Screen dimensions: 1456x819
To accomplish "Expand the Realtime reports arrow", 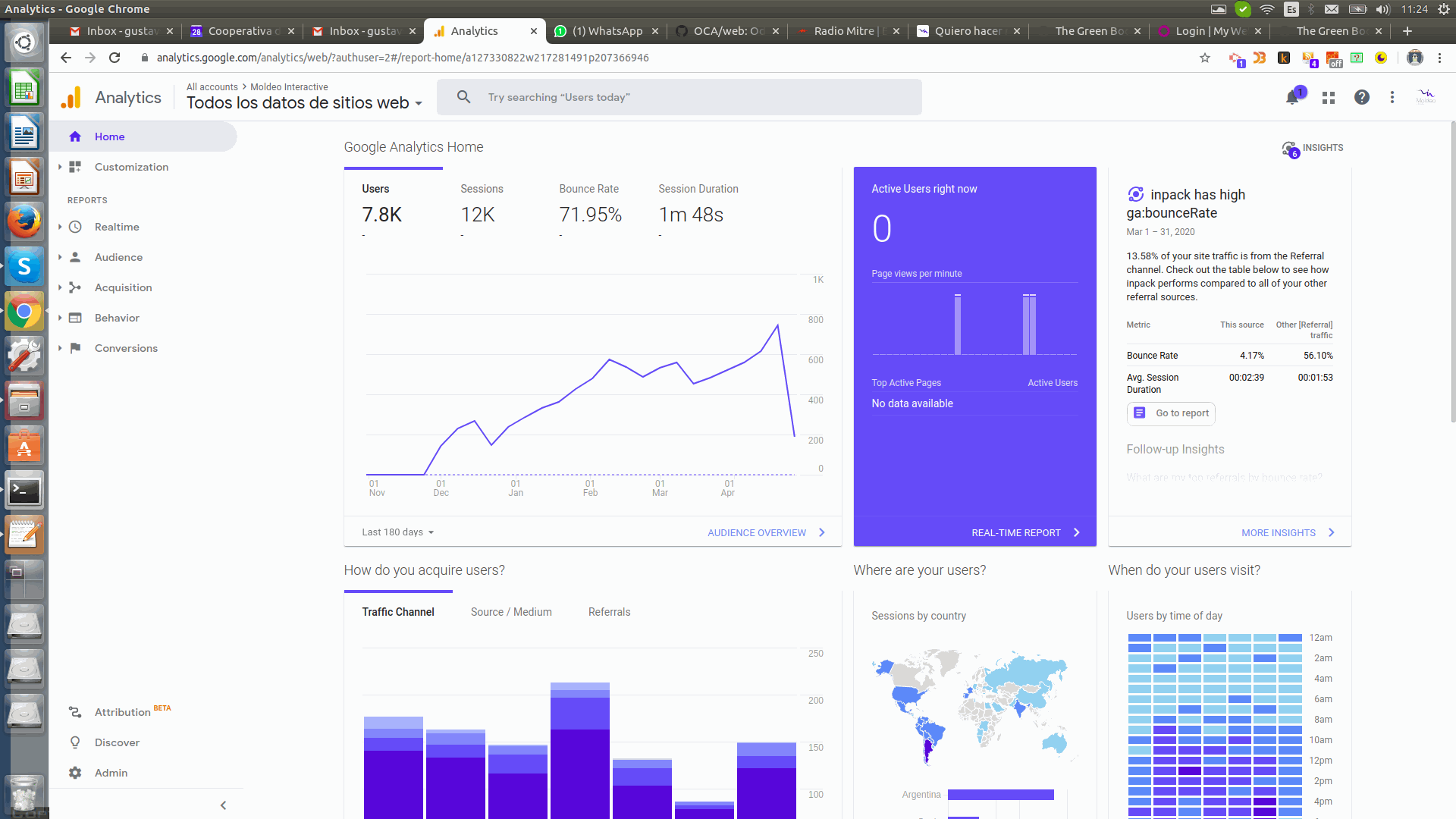I will pyautogui.click(x=60, y=227).
